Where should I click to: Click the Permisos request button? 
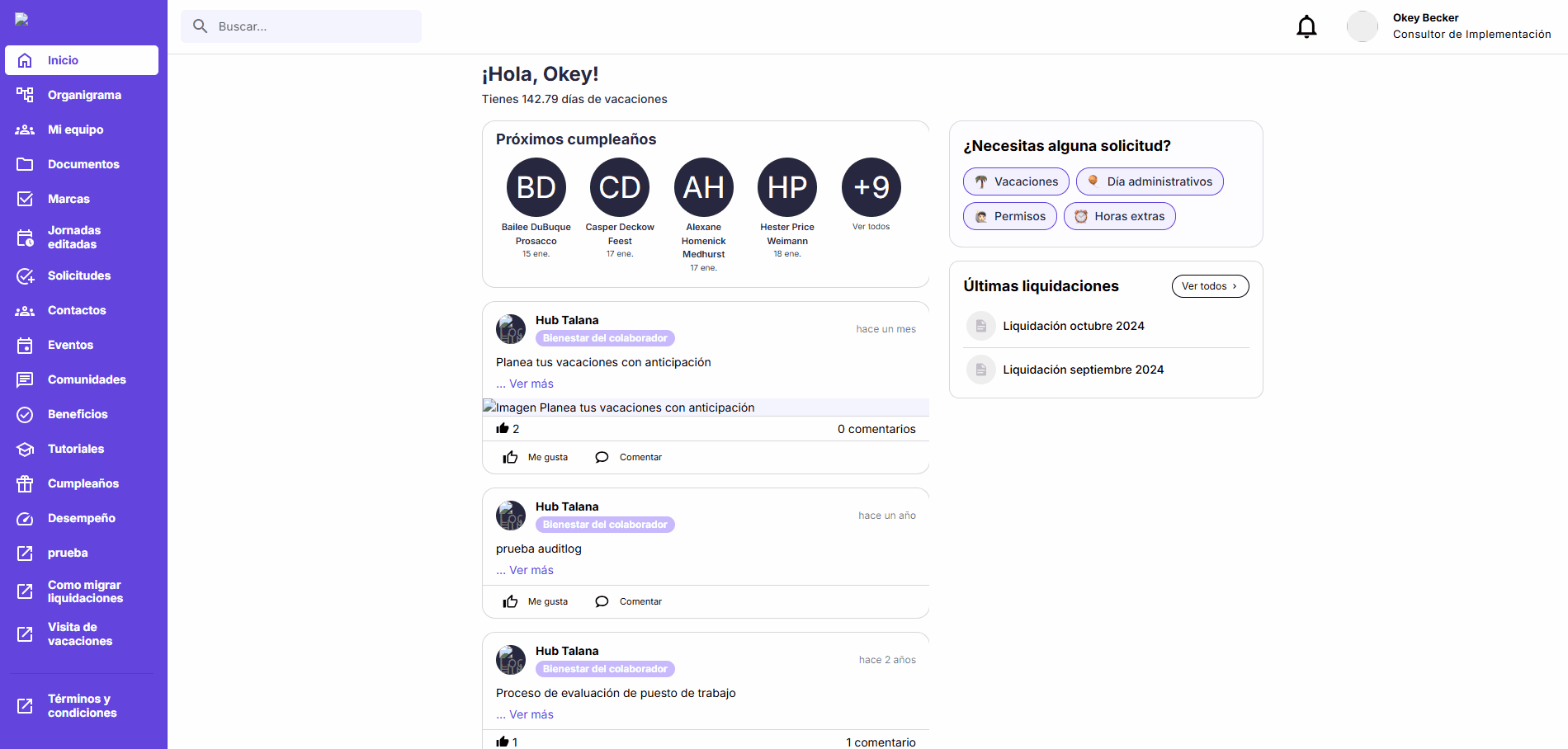click(x=1010, y=216)
